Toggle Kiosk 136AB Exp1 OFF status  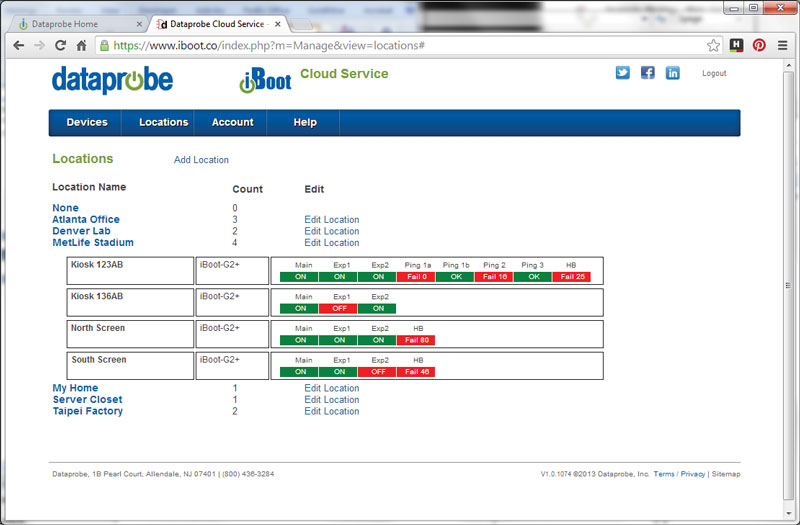coord(341,308)
